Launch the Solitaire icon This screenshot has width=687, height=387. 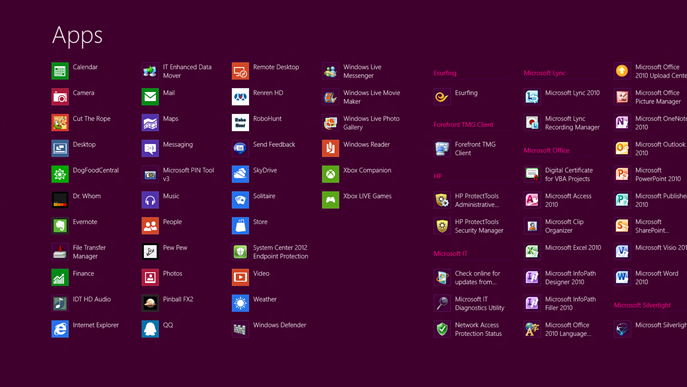(241, 200)
